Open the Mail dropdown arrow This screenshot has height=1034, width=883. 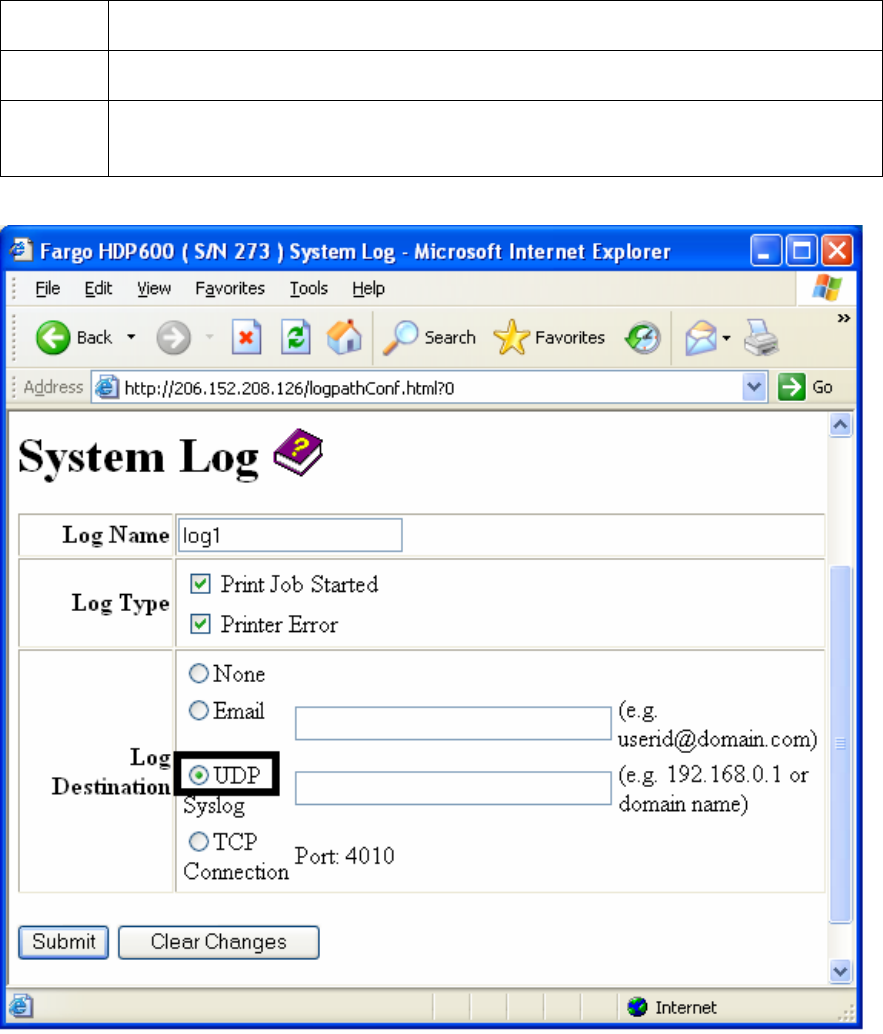coord(726,338)
